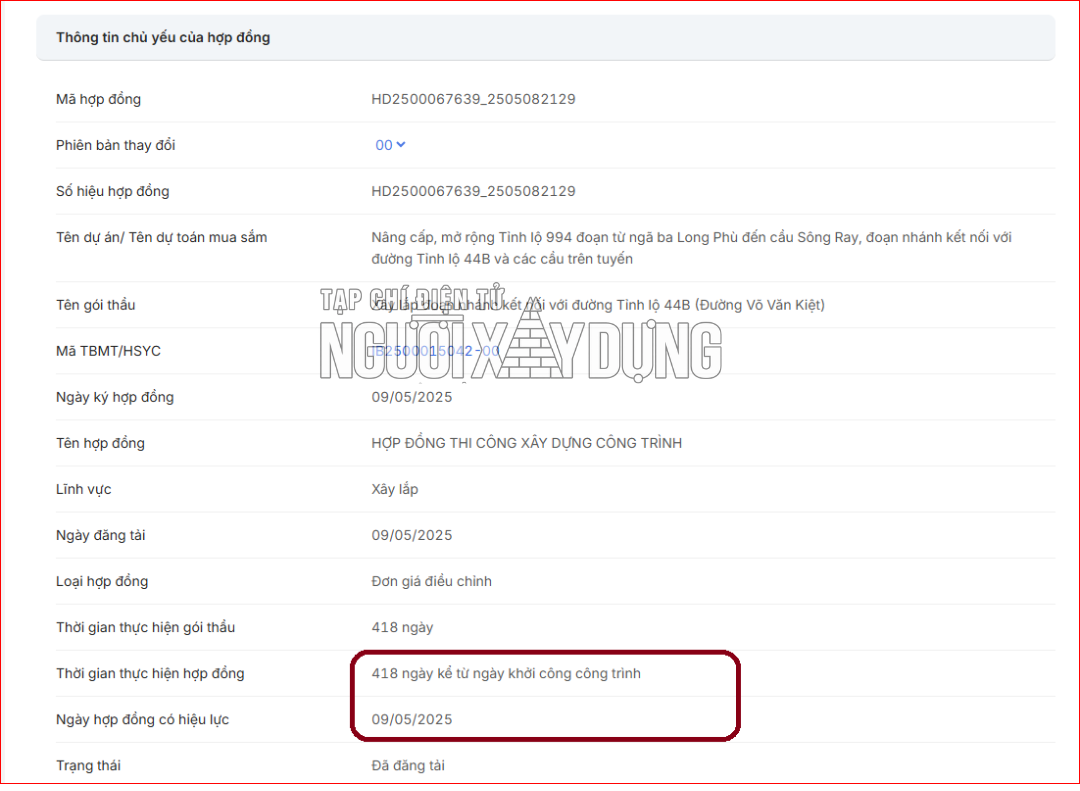Click the Ngày ký hợp đồng label

pos(115,398)
